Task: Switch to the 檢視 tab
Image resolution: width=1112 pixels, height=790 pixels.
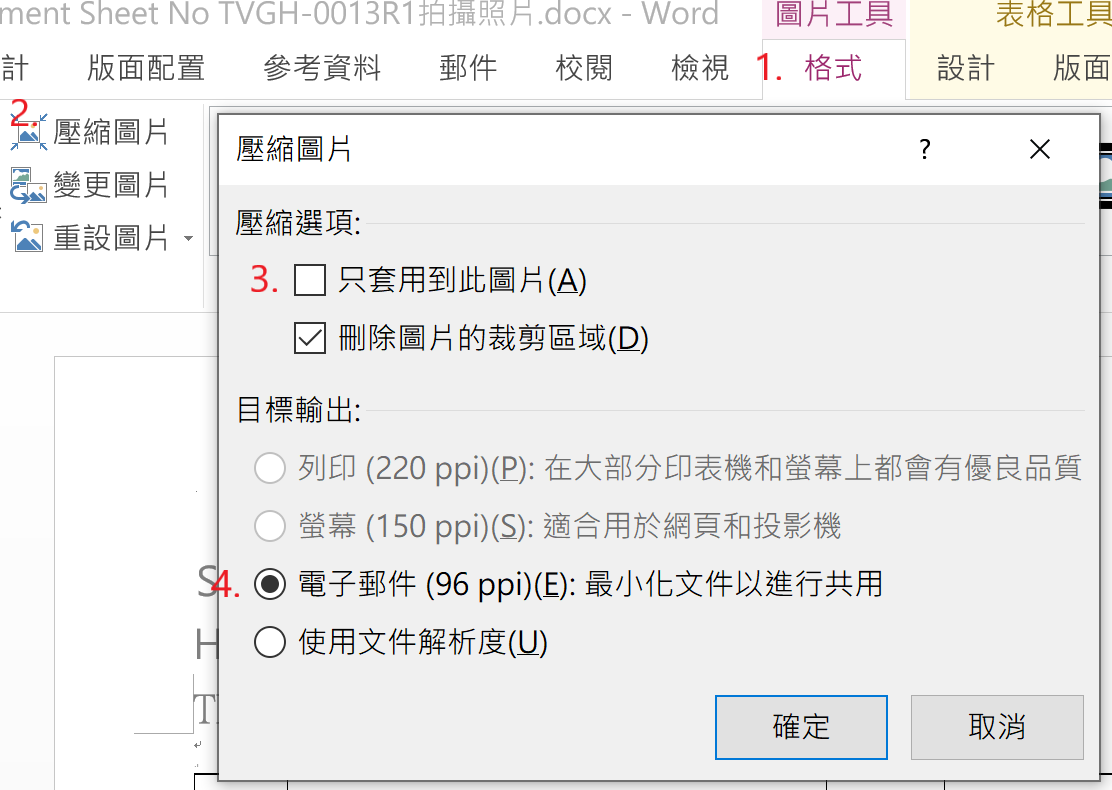Action: [700, 69]
